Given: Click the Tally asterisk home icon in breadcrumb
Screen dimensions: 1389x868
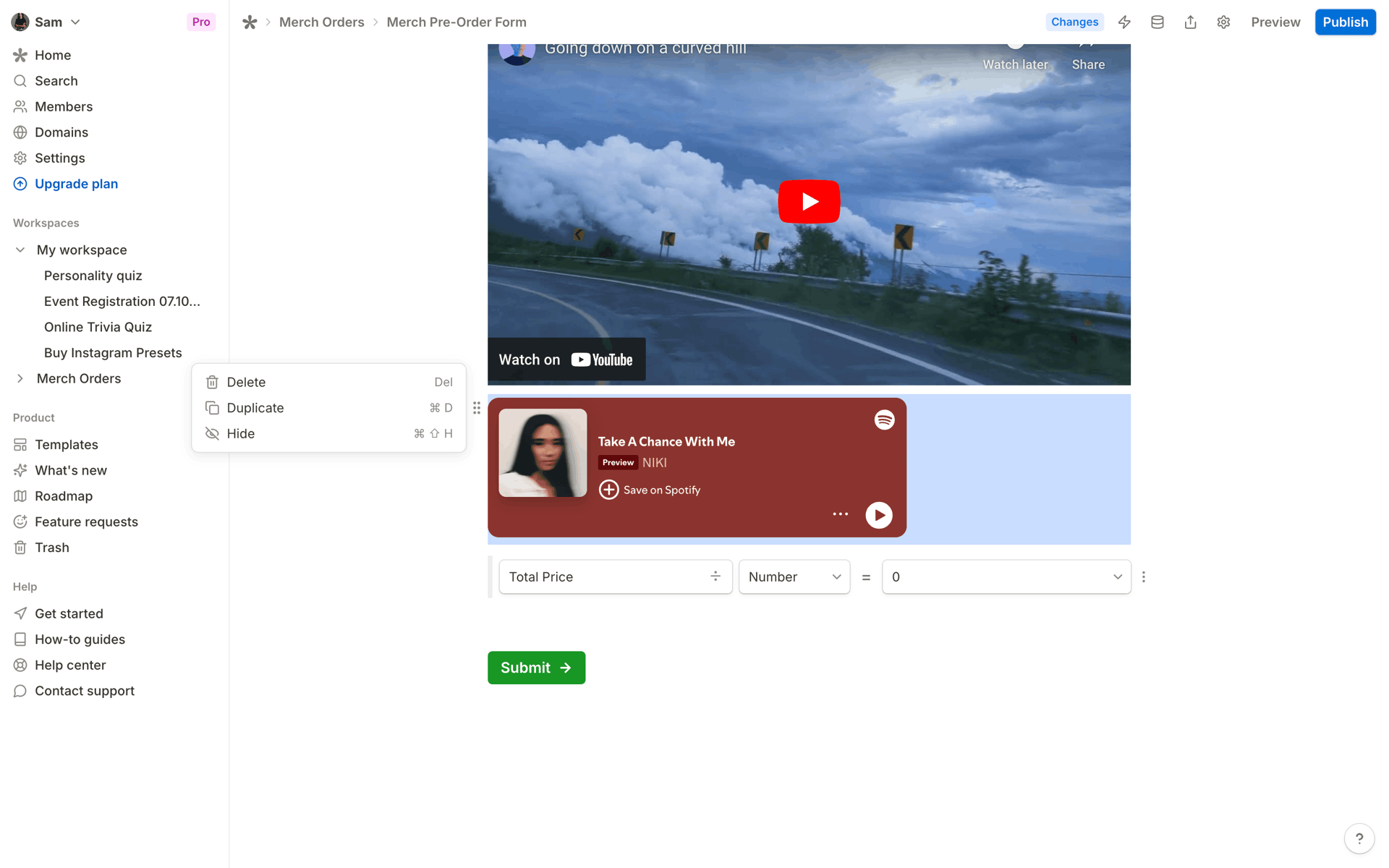Looking at the screenshot, I should tap(250, 22).
